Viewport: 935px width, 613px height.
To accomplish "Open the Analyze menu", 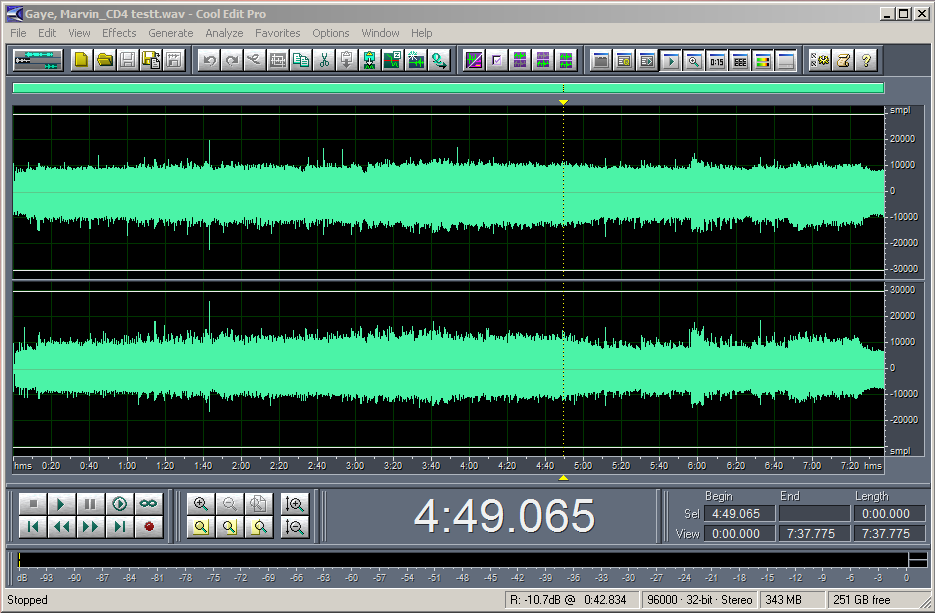I will pyautogui.click(x=224, y=33).
